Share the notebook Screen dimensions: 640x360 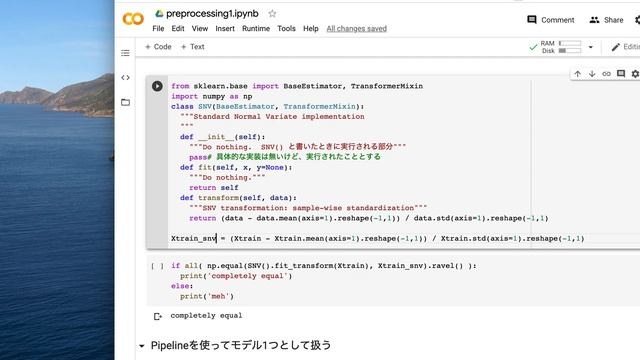pos(607,20)
